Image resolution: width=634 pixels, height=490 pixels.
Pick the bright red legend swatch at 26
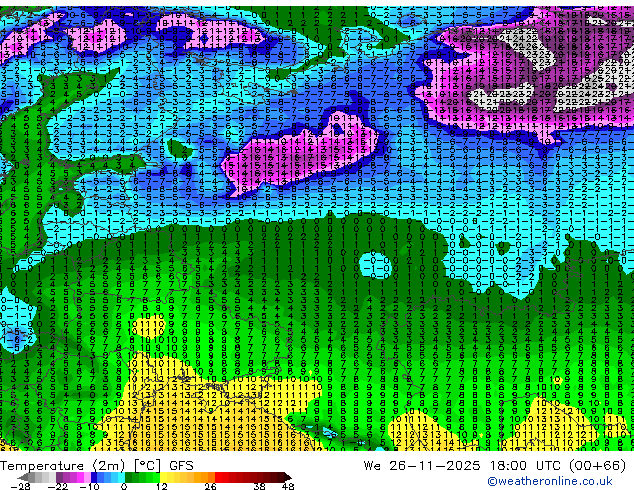point(218,477)
